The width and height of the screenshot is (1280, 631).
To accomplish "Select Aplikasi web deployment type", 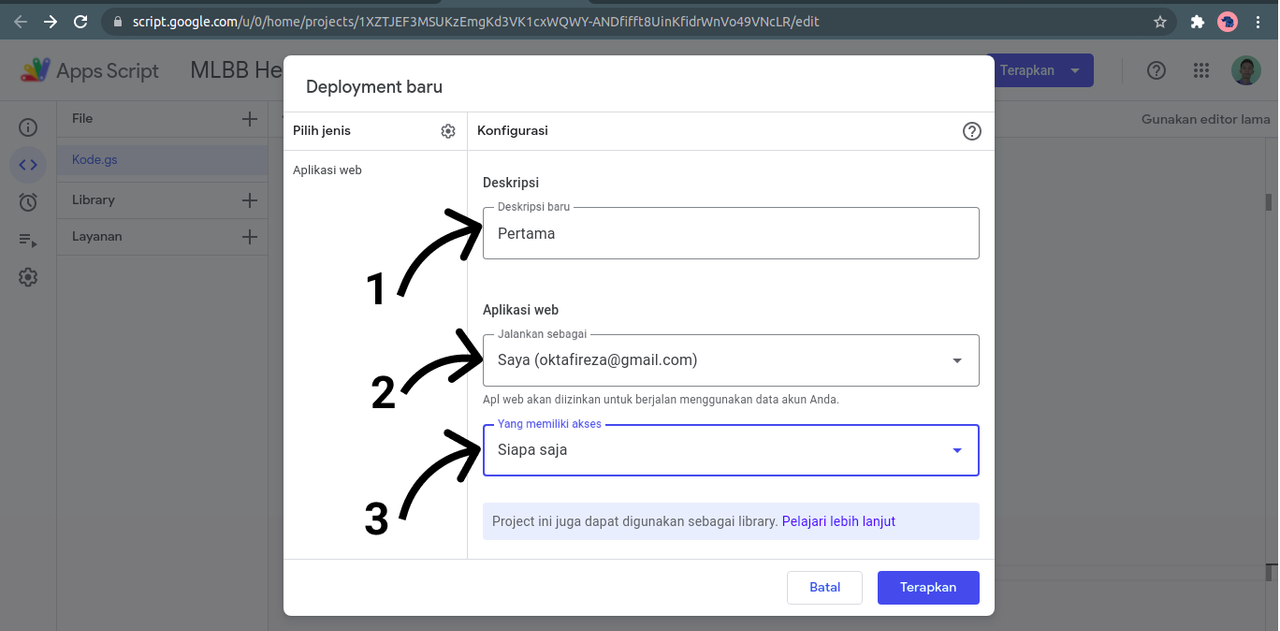I will [327, 170].
